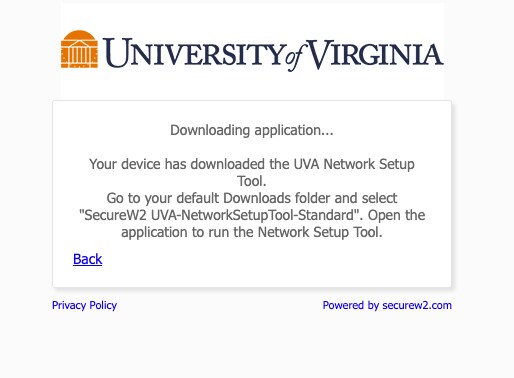
Task: Click 'UVA Network Setup' in the first sentence
Action: click(x=354, y=164)
